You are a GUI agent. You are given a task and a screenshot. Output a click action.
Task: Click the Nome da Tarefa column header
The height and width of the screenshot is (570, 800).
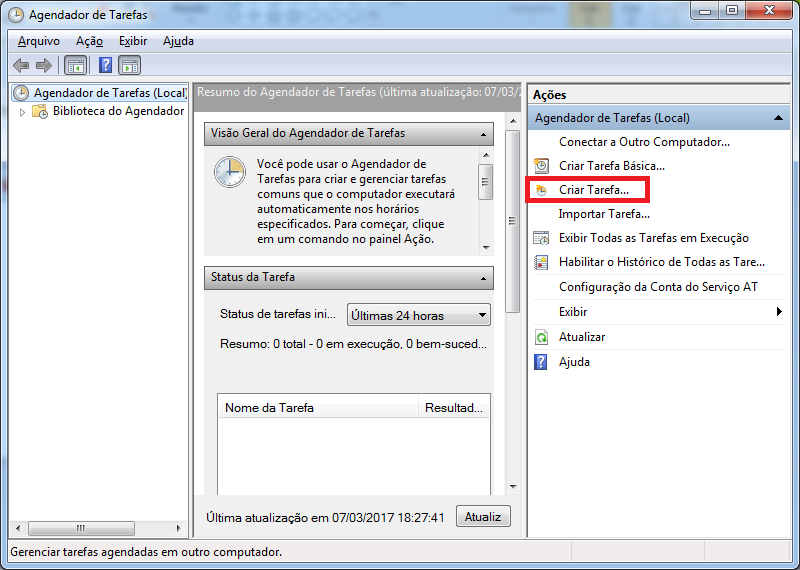318,408
